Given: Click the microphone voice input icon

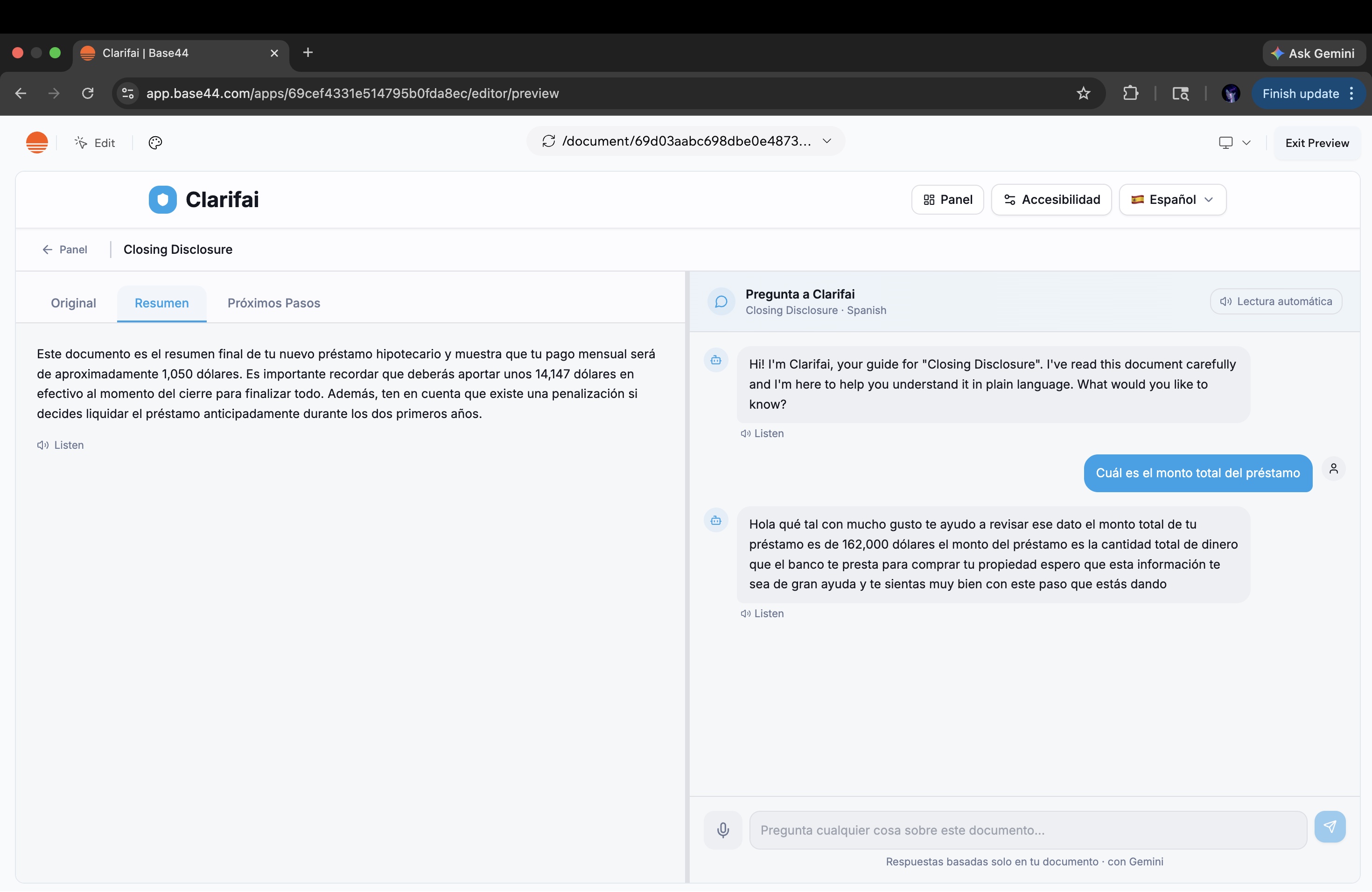Looking at the screenshot, I should point(723,830).
